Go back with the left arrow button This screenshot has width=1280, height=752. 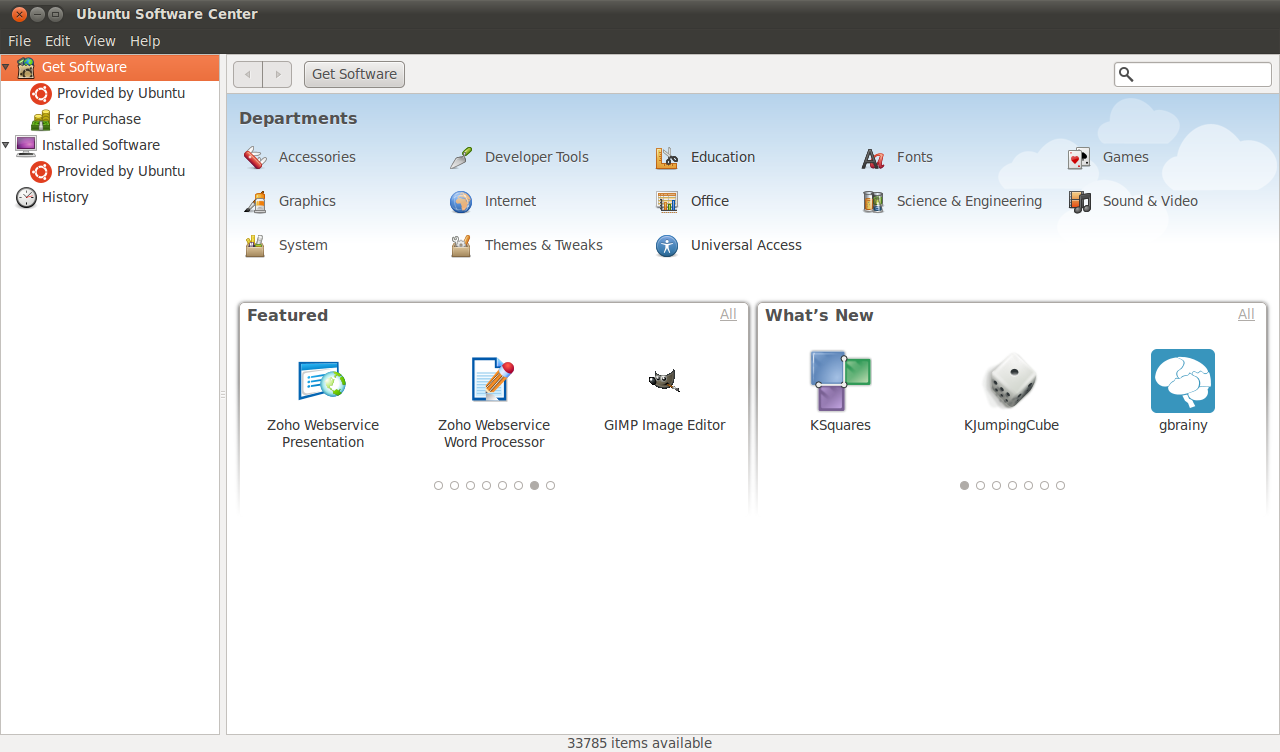248,74
